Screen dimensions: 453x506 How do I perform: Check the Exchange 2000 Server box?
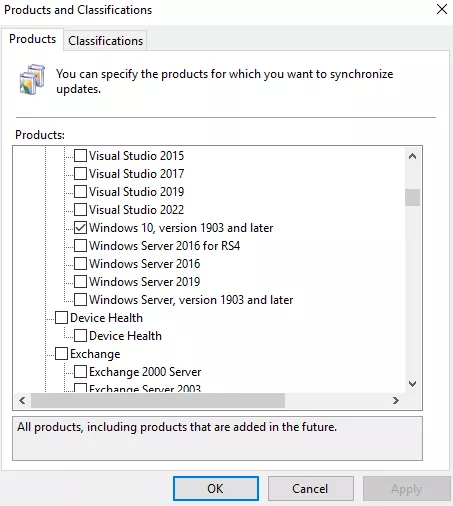80,372
